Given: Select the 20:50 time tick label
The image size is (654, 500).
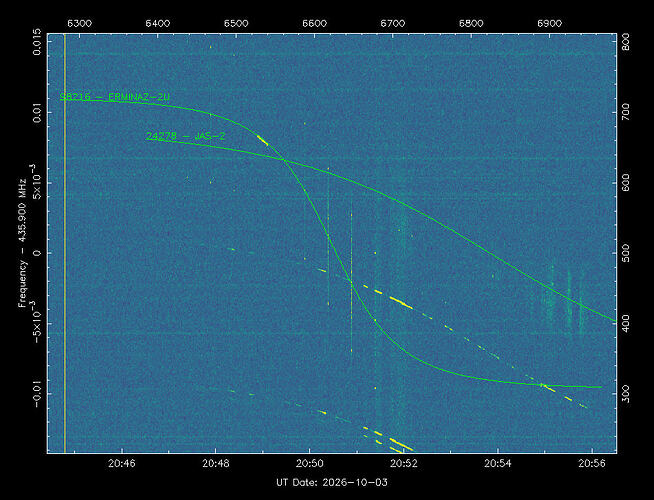Looking at the screenshot, I should (309, 463).
